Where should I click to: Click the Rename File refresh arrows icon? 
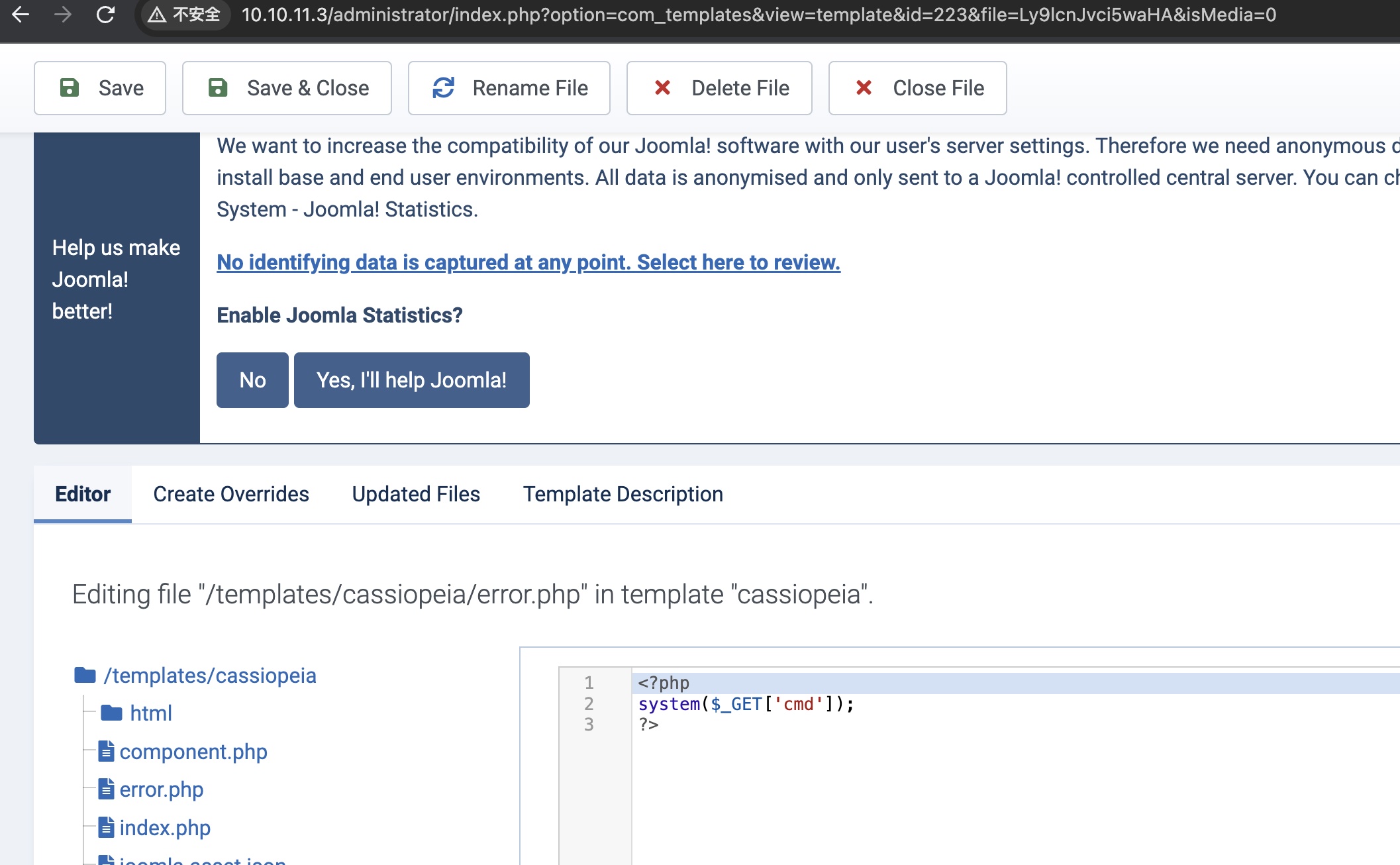click(x=443, y=88)
